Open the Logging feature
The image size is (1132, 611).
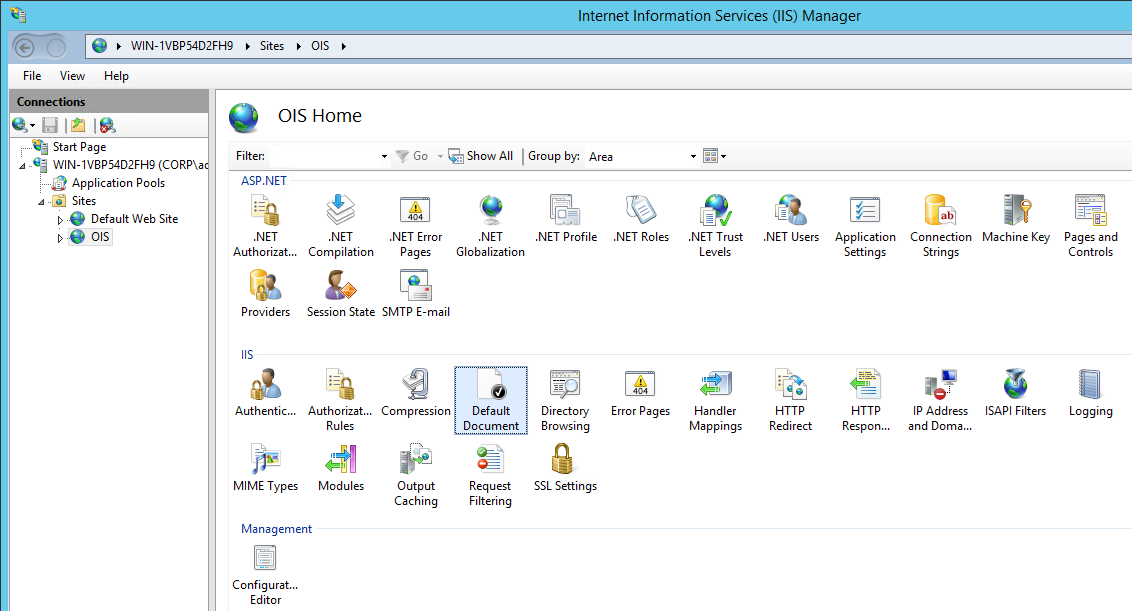click(x=1091, y=394)
